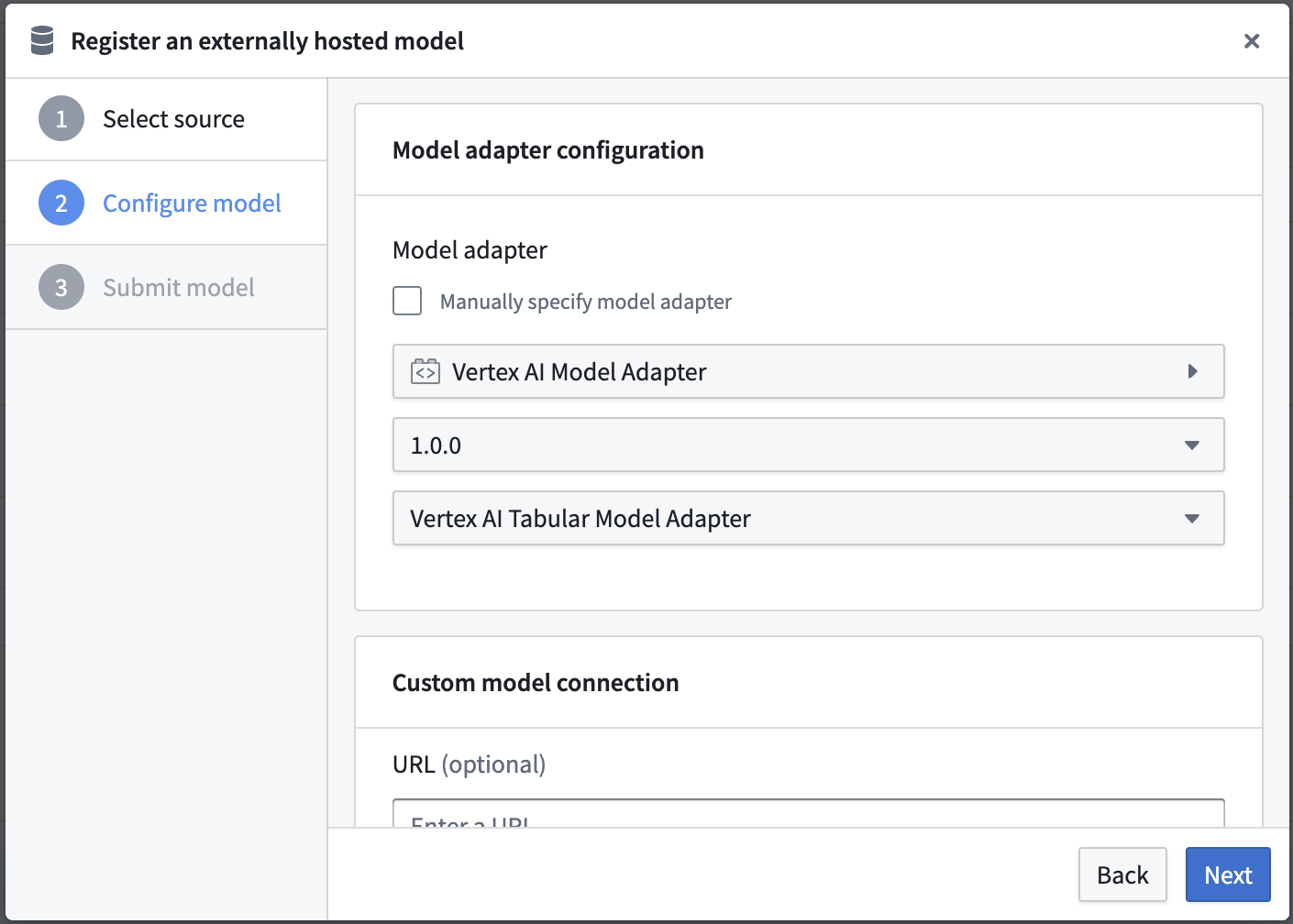The width and height of the screenshot is (1293, 924).
Task: Click the Model adapter label
Action: click(x=470, y=250)
